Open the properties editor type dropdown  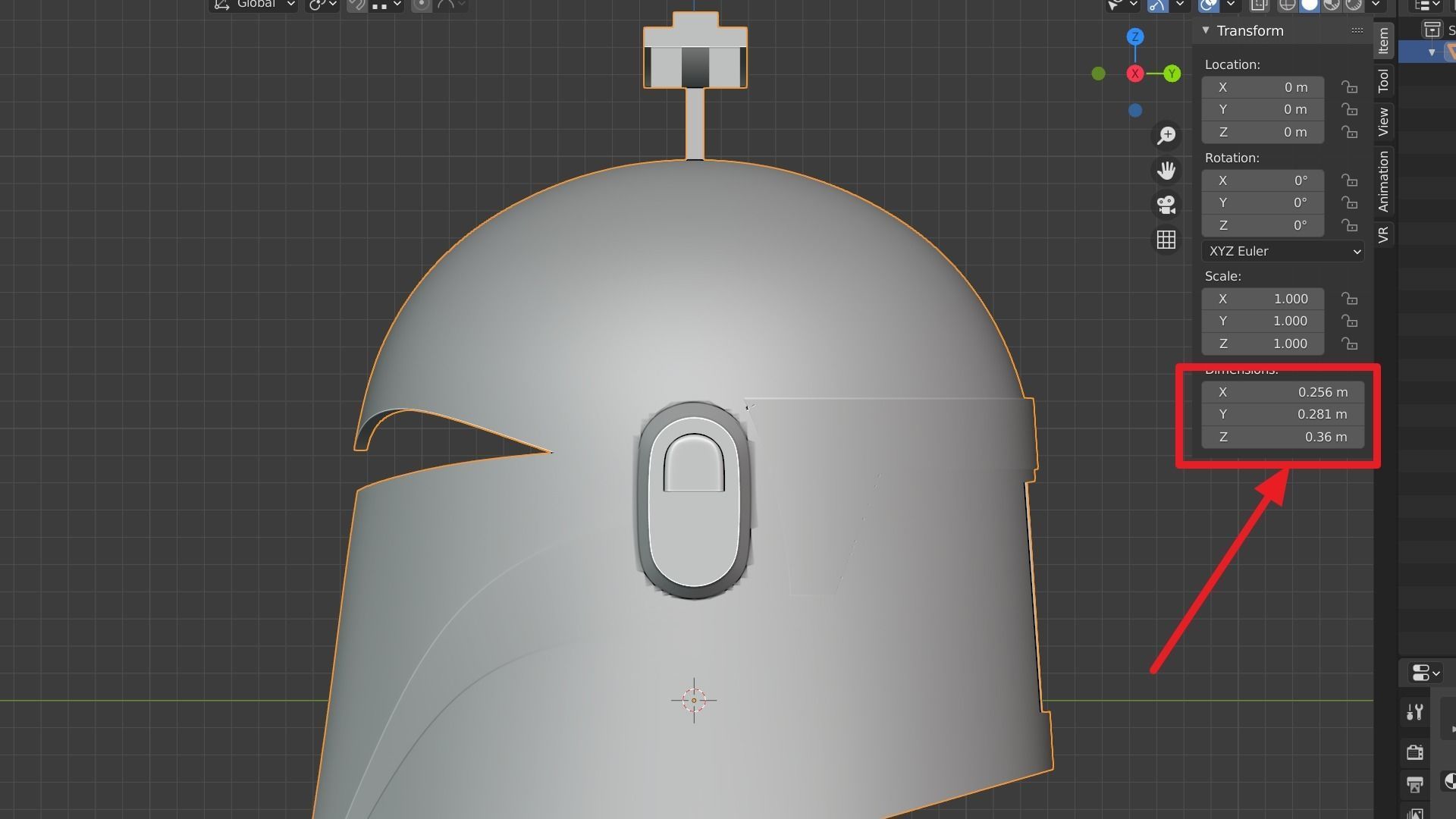tap(1426, 673)
